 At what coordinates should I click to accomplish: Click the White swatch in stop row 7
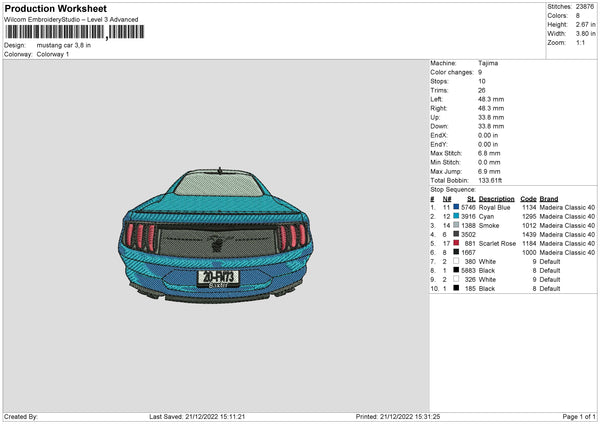pos(456,261)
